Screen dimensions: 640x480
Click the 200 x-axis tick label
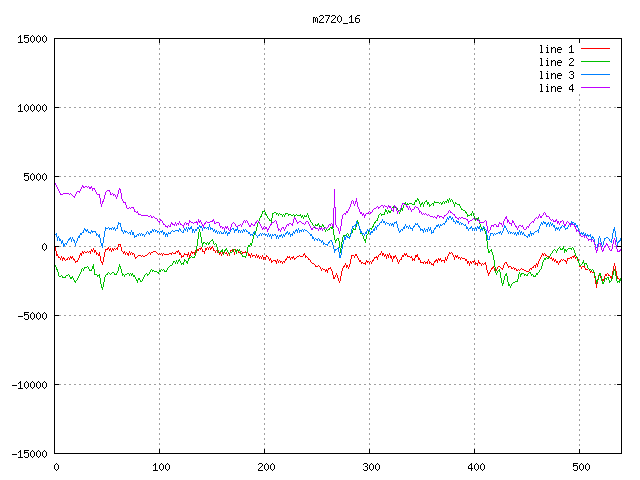[265, 467]
